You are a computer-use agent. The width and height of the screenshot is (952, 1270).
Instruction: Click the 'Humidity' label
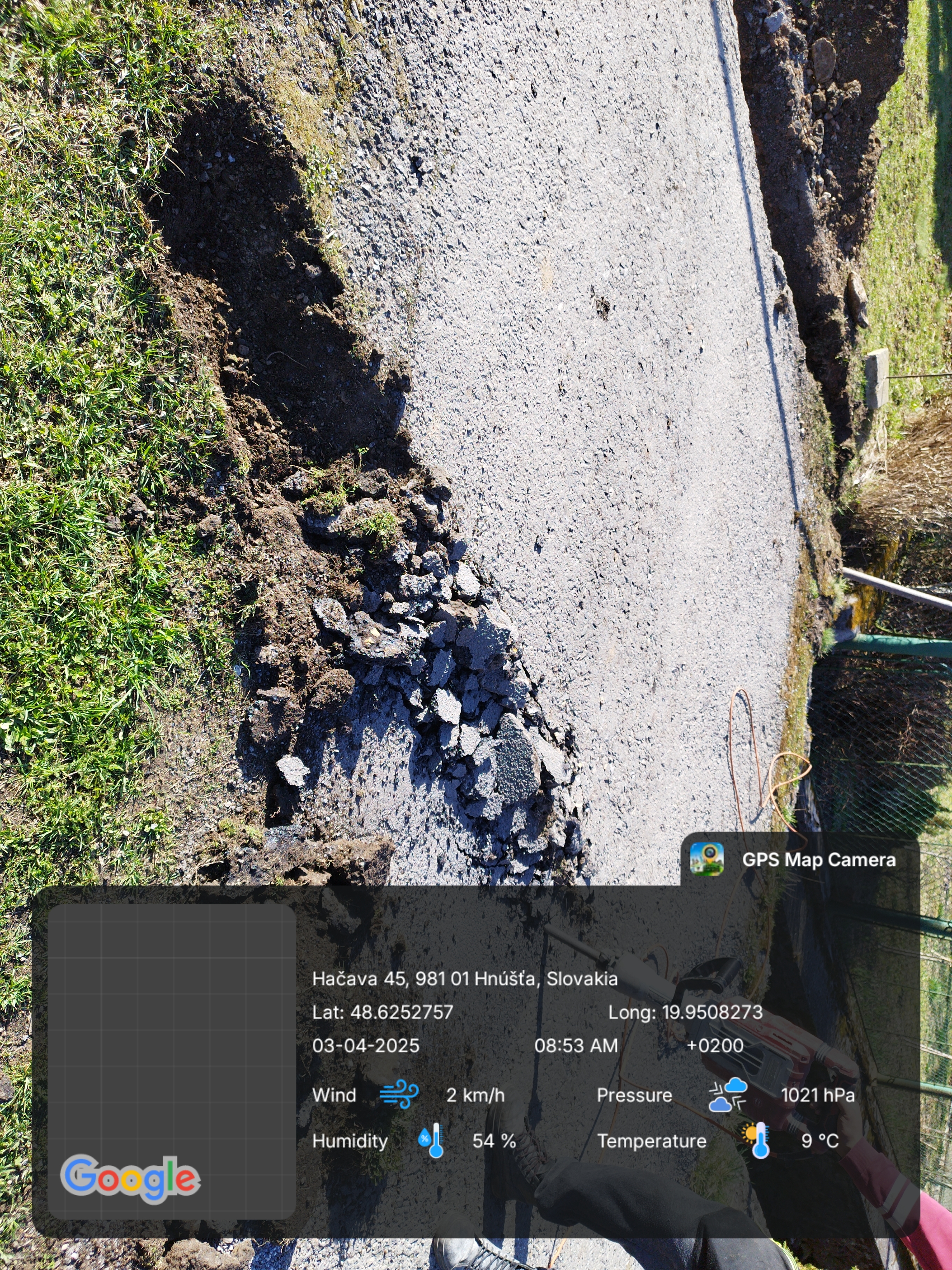[350, 1141]
